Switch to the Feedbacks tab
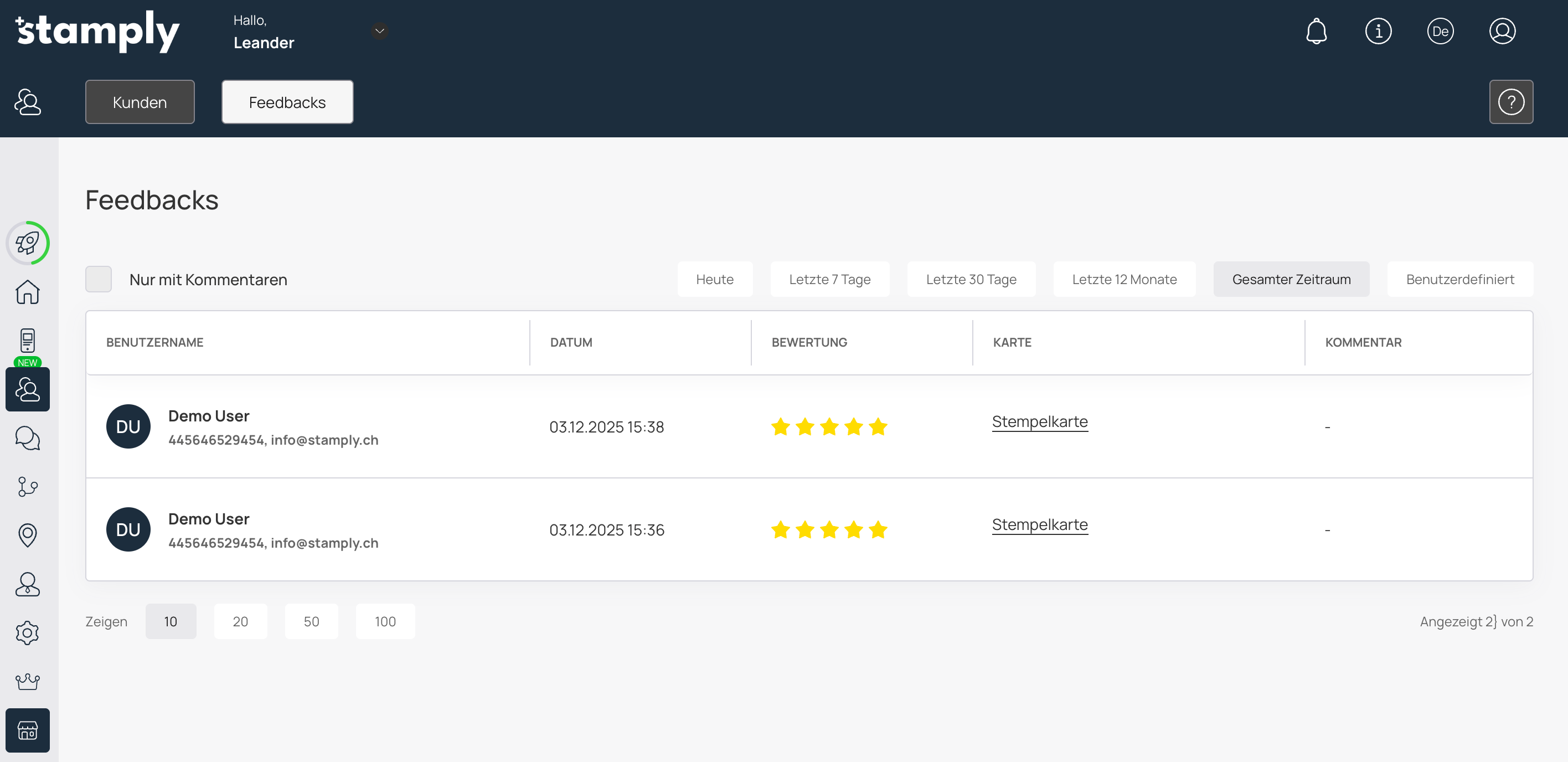Image resolution: width=1568 pixels, height=762 pixels. tap(287, 102)
